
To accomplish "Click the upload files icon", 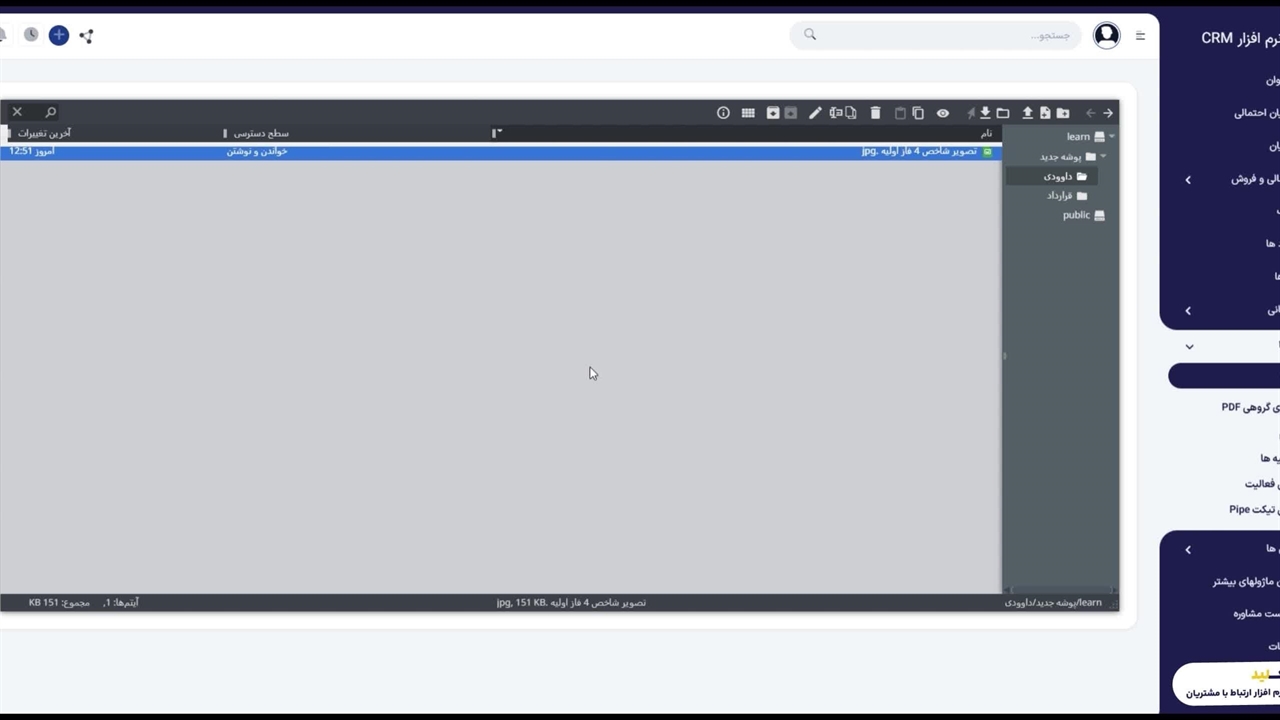I will pos(1027,113).
